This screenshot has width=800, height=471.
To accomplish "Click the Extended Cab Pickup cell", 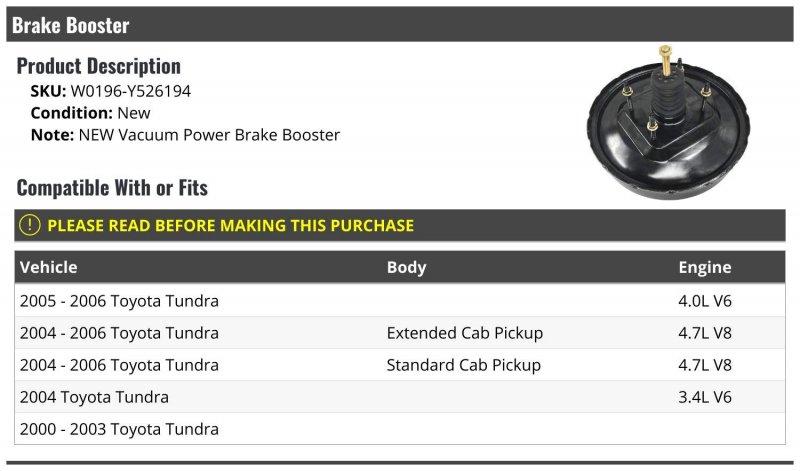I will point(465,333).
